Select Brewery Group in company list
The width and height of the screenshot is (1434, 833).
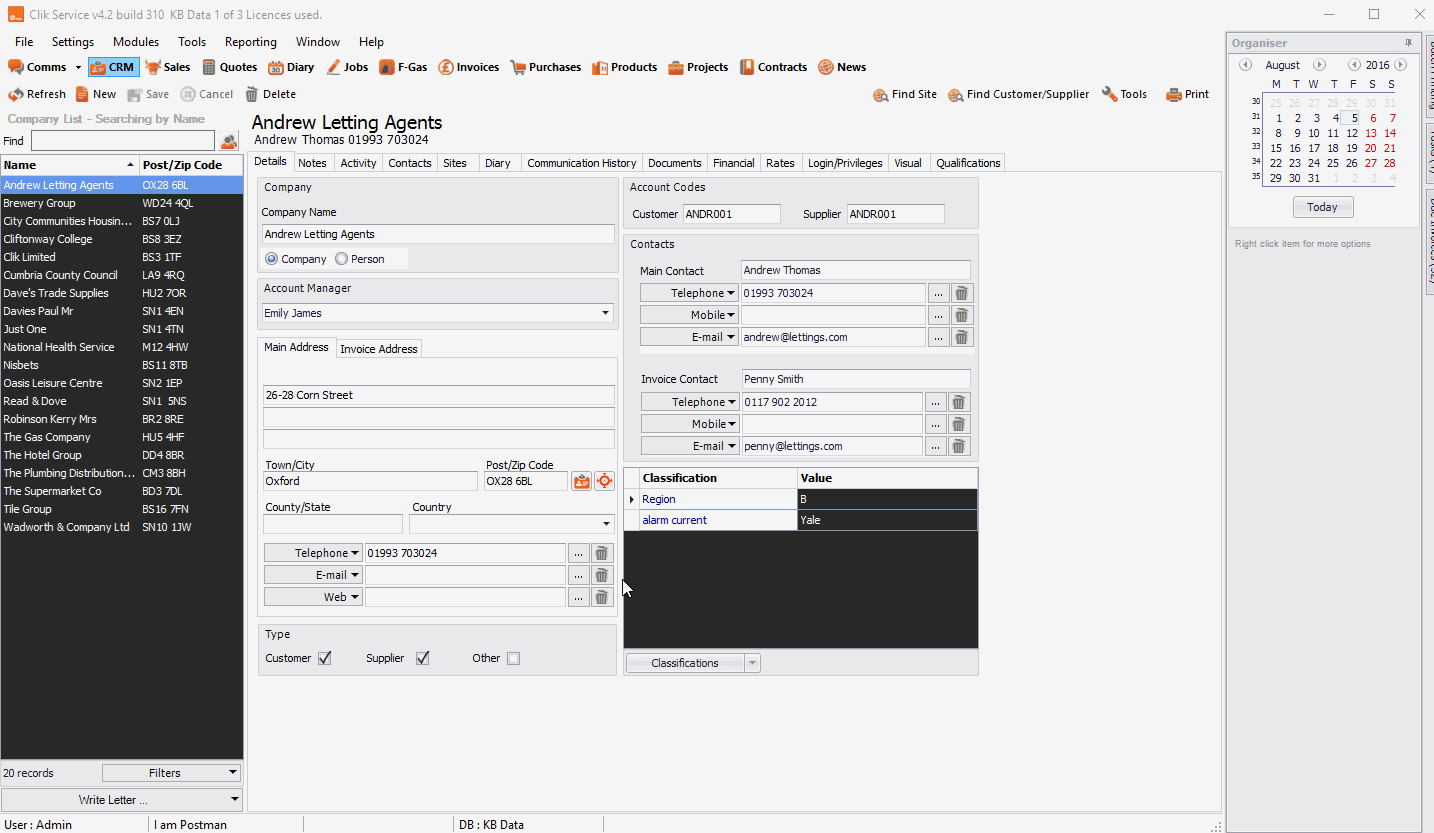[x=40, y=203]
